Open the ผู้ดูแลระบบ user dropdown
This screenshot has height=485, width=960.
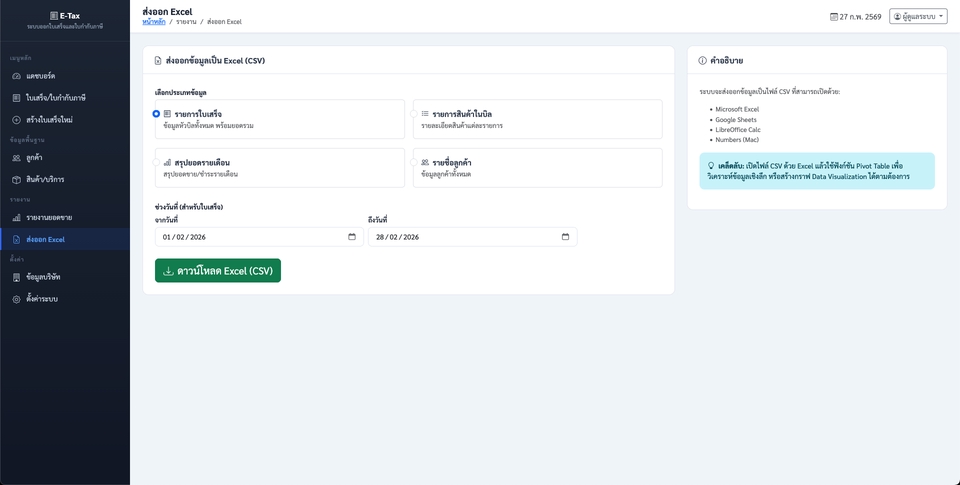917,17
